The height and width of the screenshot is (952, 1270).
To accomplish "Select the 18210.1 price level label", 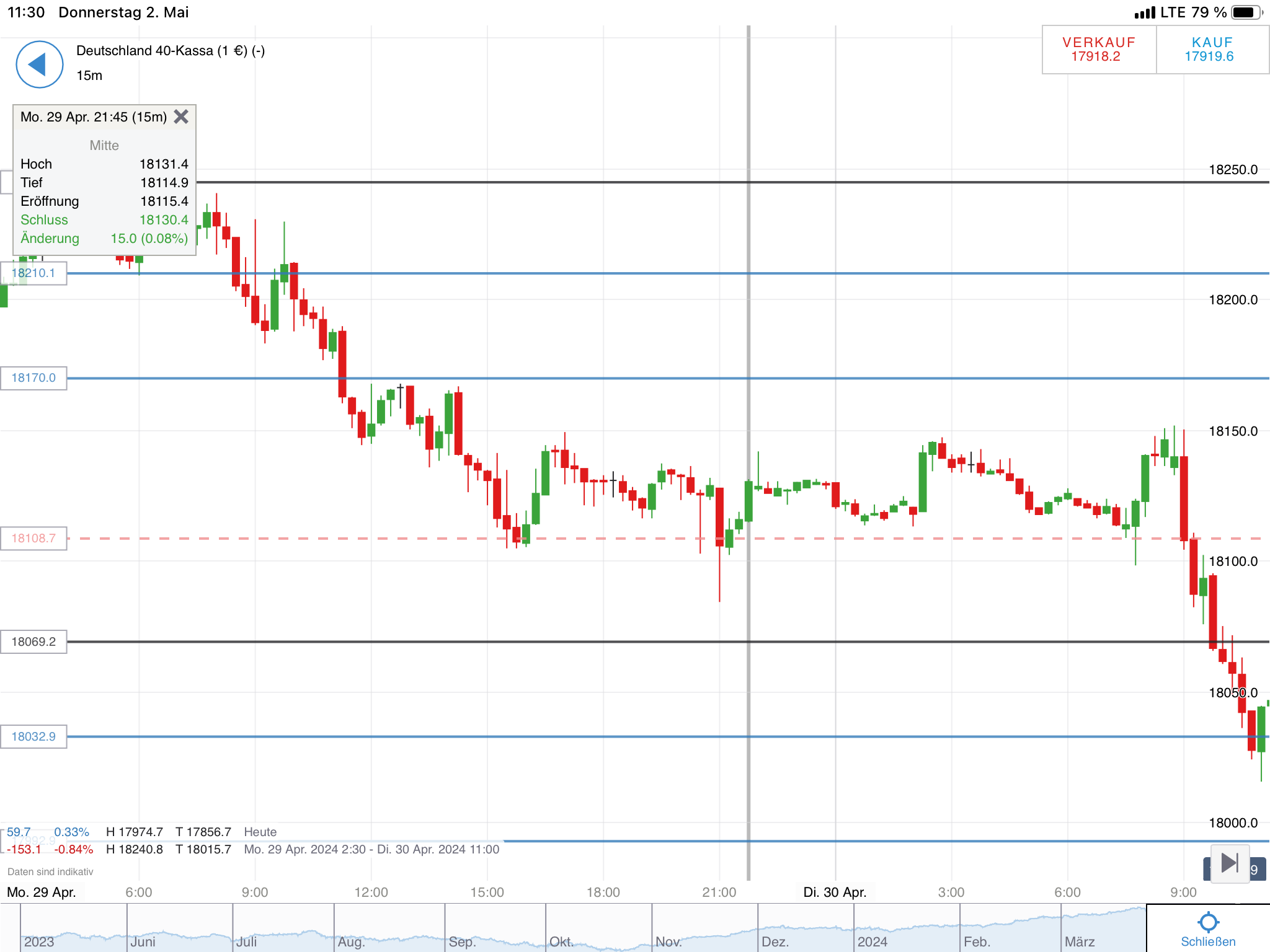I will click(33, 273).
